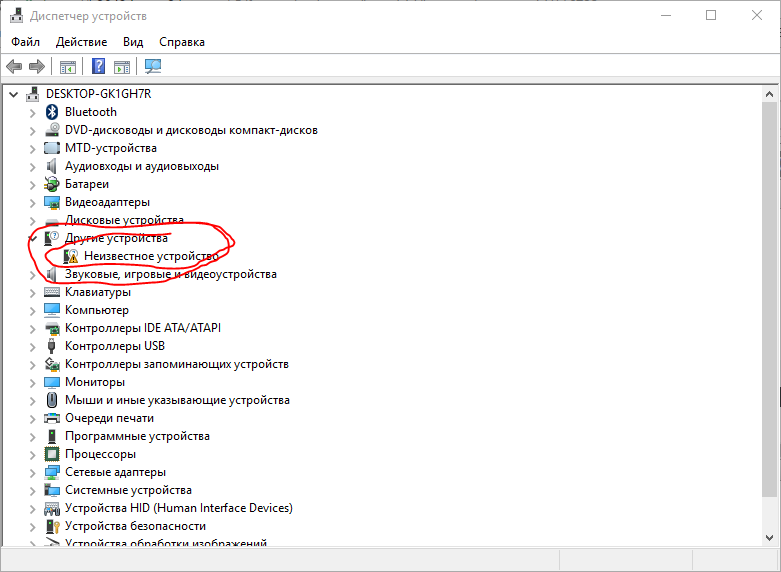781x572 pixels.
Task: Select the Видеоадаптеры label
Action: click(107, 202)
